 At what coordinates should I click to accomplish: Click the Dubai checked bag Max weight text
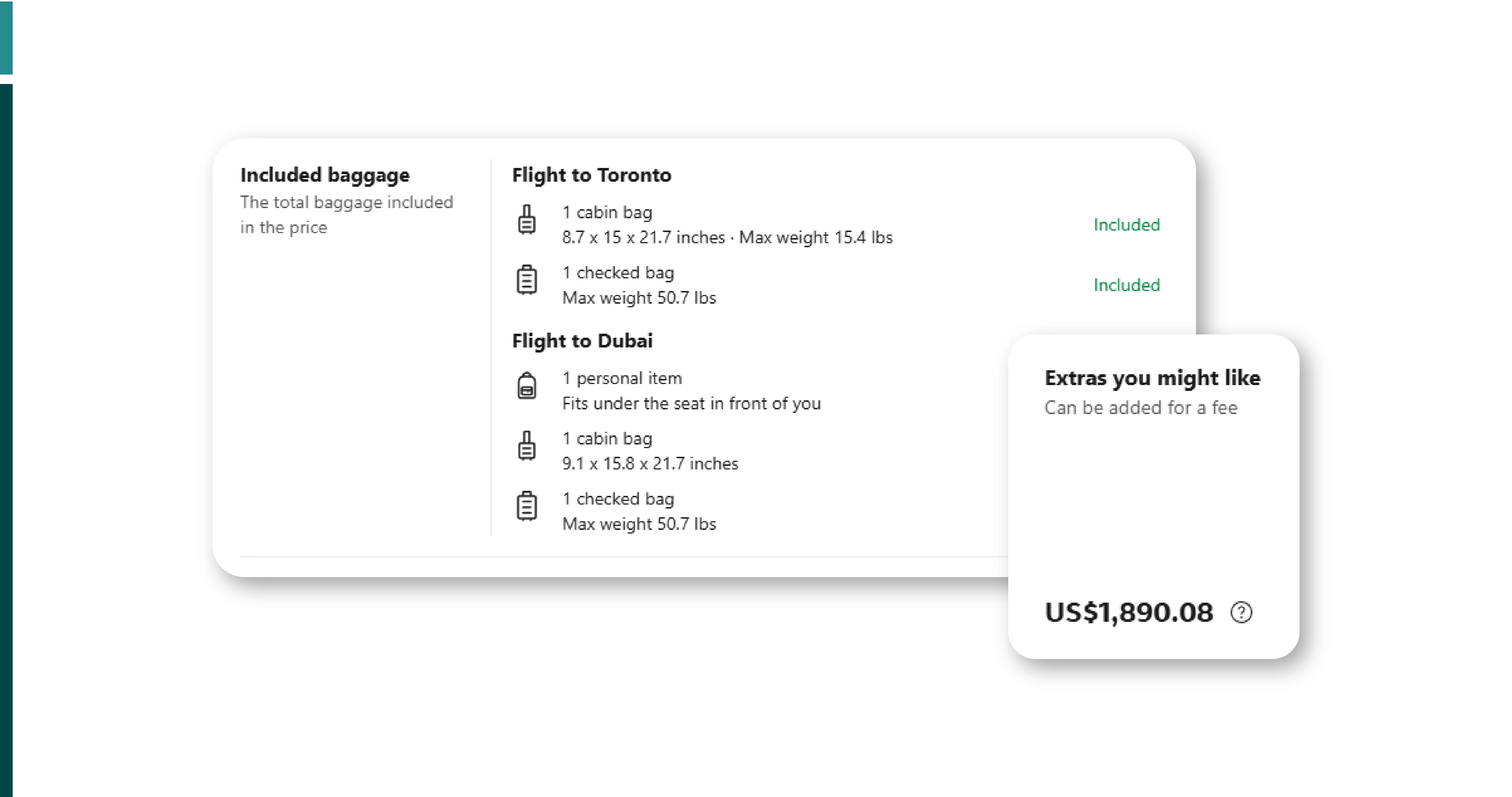pyautogui.click(x=638, y=524)
